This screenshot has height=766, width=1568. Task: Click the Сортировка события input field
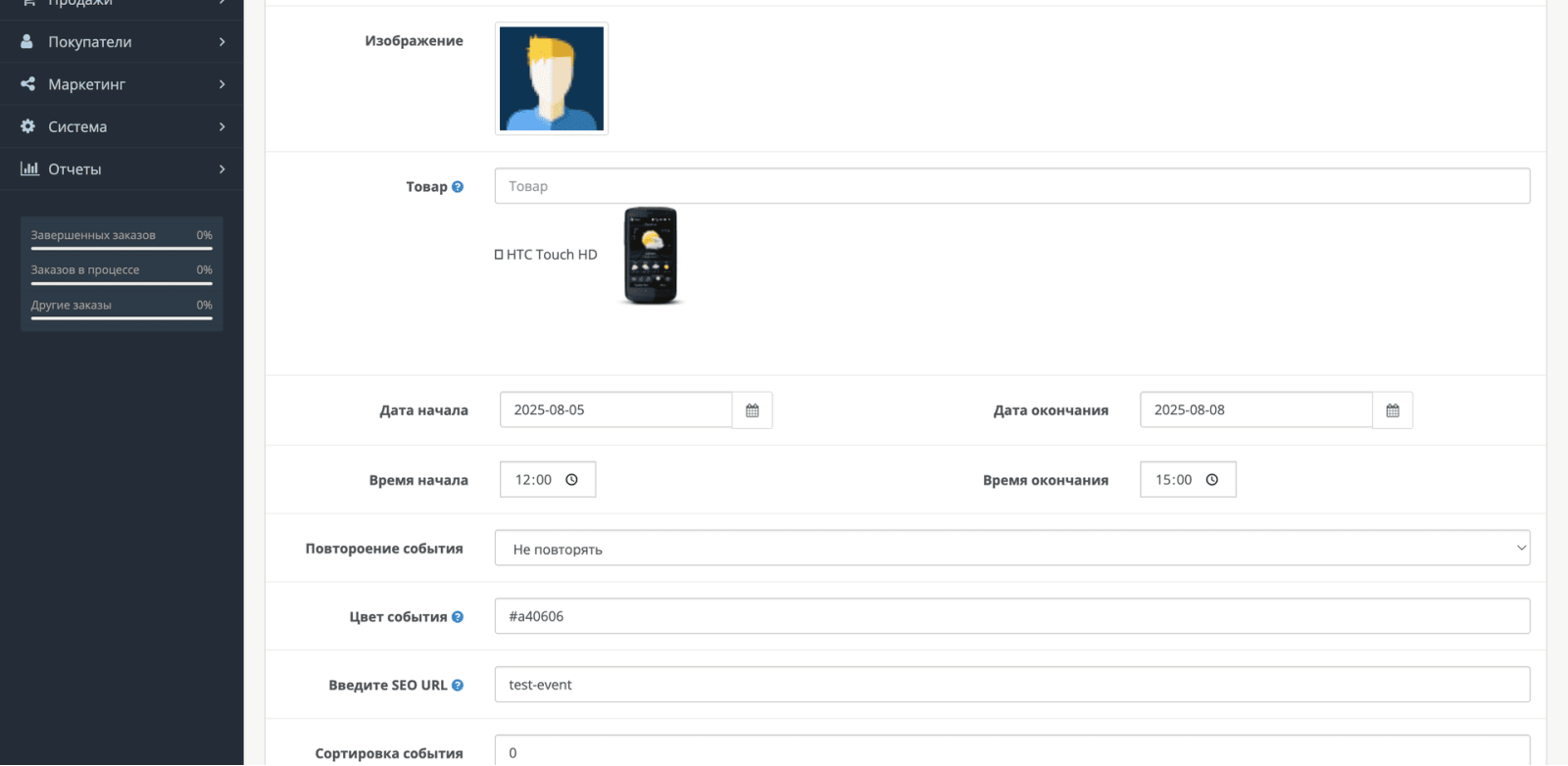click(1012, 751)
